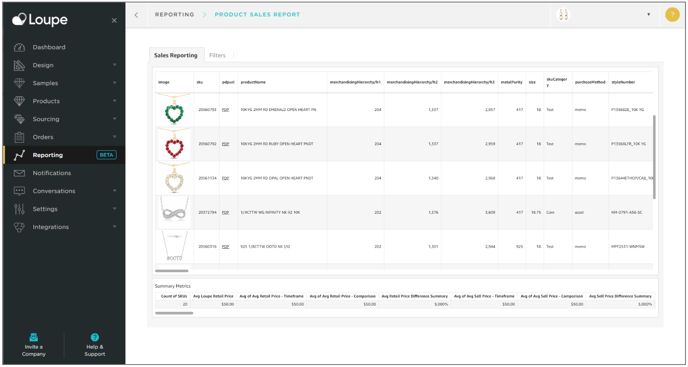Click the metalPurity column header
Viewport: 688px width, 367px height.
tap(512, 83)
